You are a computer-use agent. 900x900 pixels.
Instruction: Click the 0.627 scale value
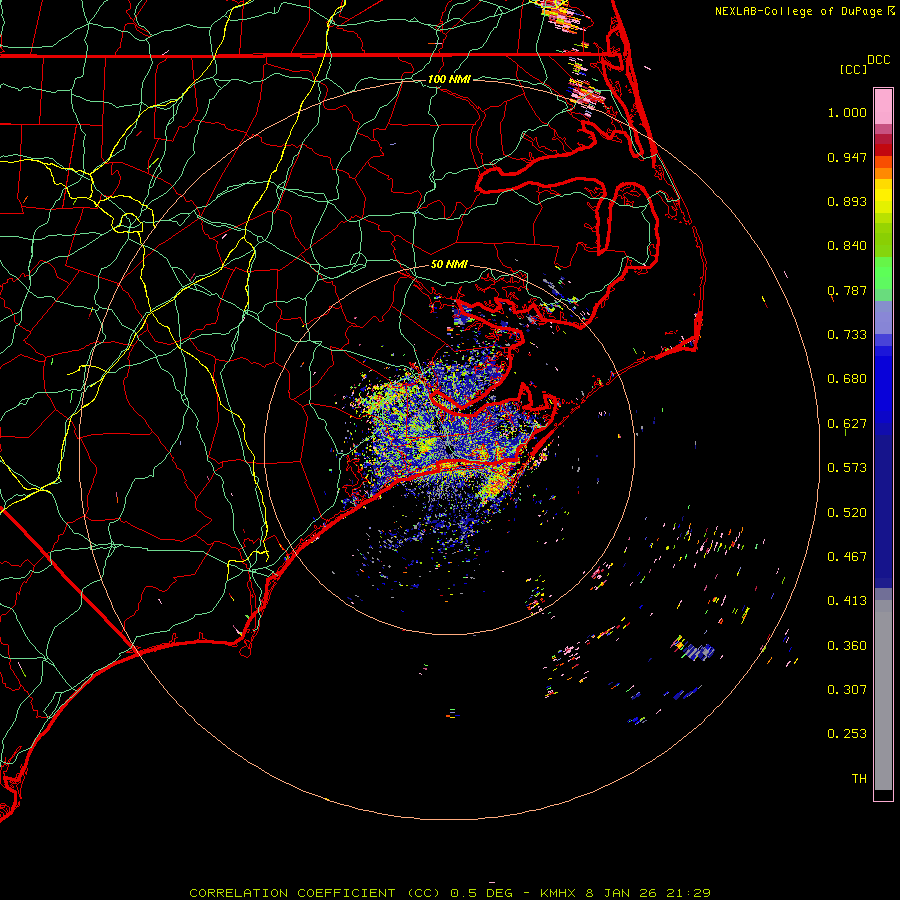(847, 424)
